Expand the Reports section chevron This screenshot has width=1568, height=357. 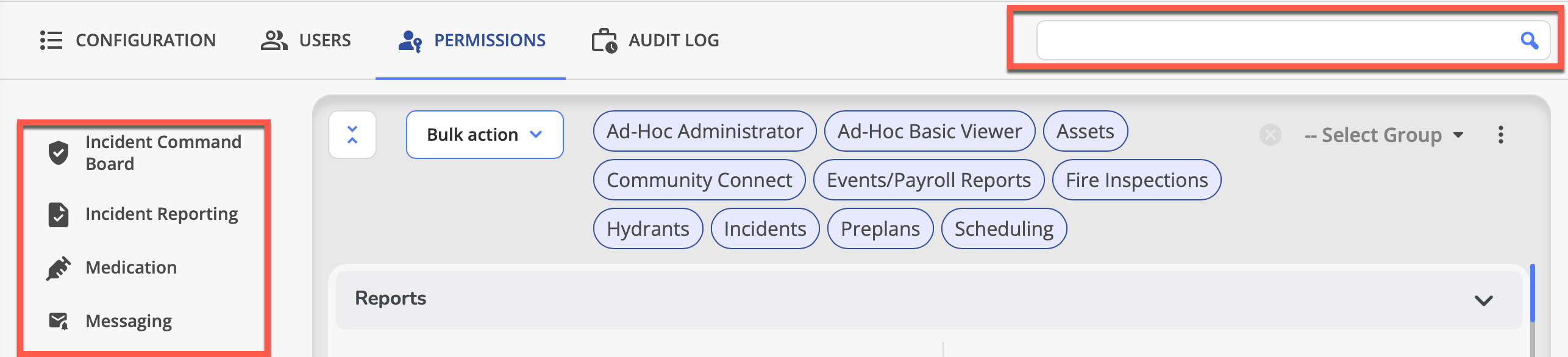pyautogui.click(x=1483, y=300)
